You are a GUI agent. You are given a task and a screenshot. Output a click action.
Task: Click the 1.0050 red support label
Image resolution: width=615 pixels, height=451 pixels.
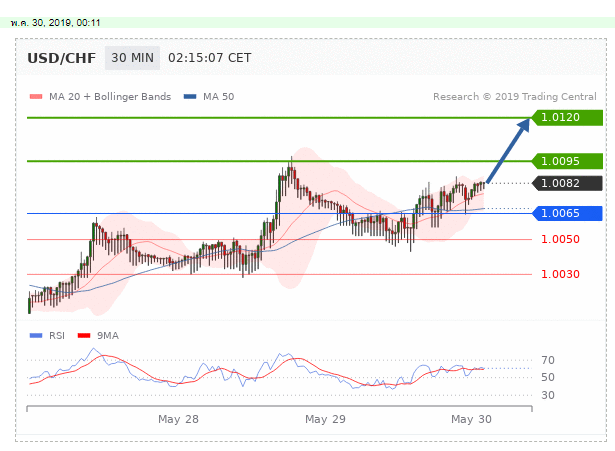tap(560, 239)
